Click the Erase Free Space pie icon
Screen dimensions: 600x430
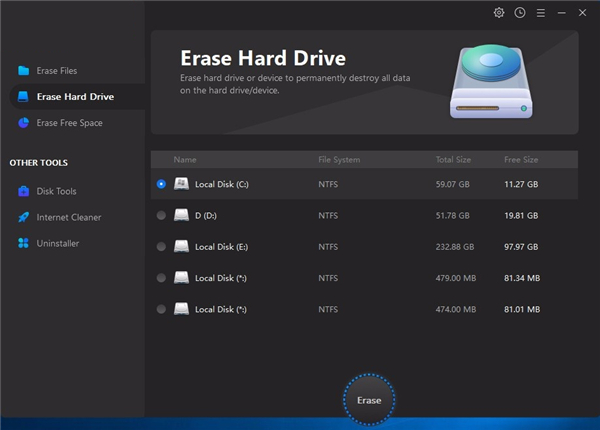(x=23, y=123)
